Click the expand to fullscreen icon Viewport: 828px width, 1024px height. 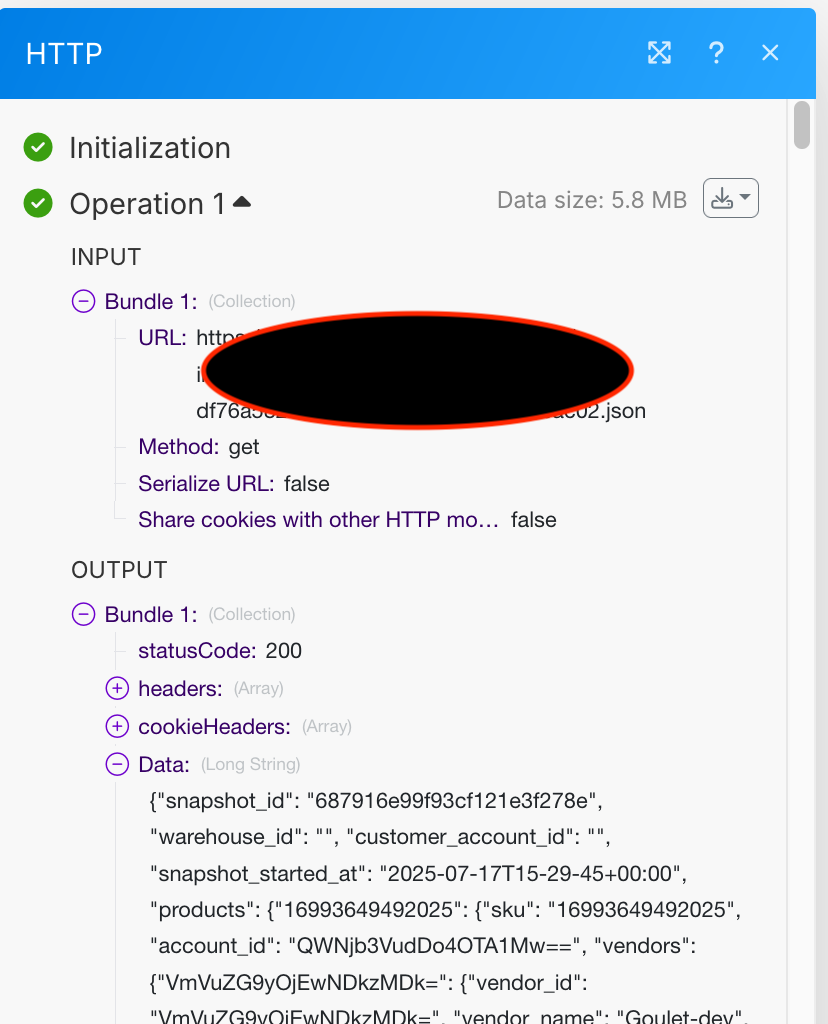pyautogui.click(x=659, y=53)
